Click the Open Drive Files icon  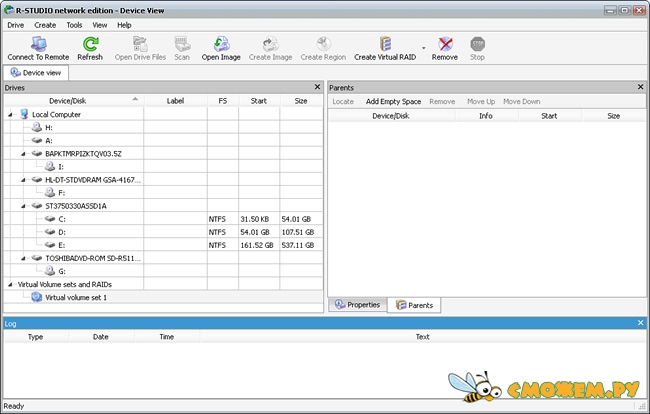click(x=140, y=44)
